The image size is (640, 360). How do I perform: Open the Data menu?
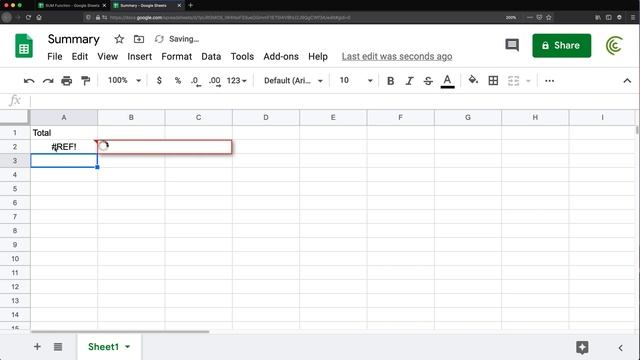pos(211,56)
